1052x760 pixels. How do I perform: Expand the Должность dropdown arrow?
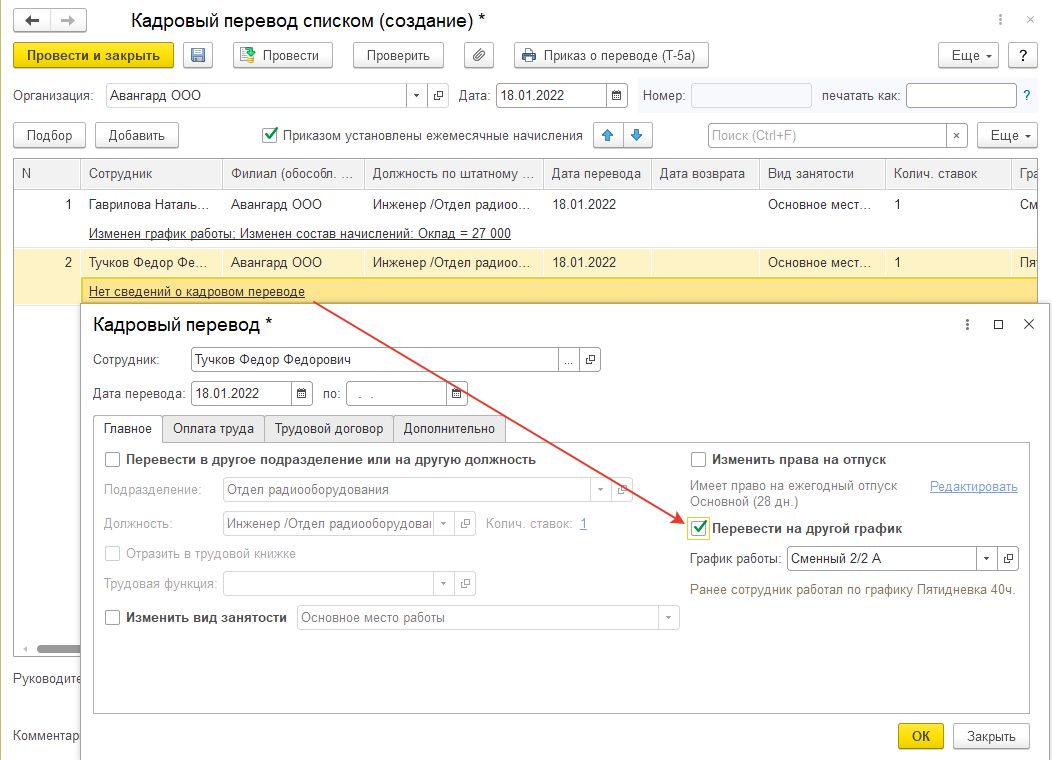pyautogui.click(x=443, y=524)
